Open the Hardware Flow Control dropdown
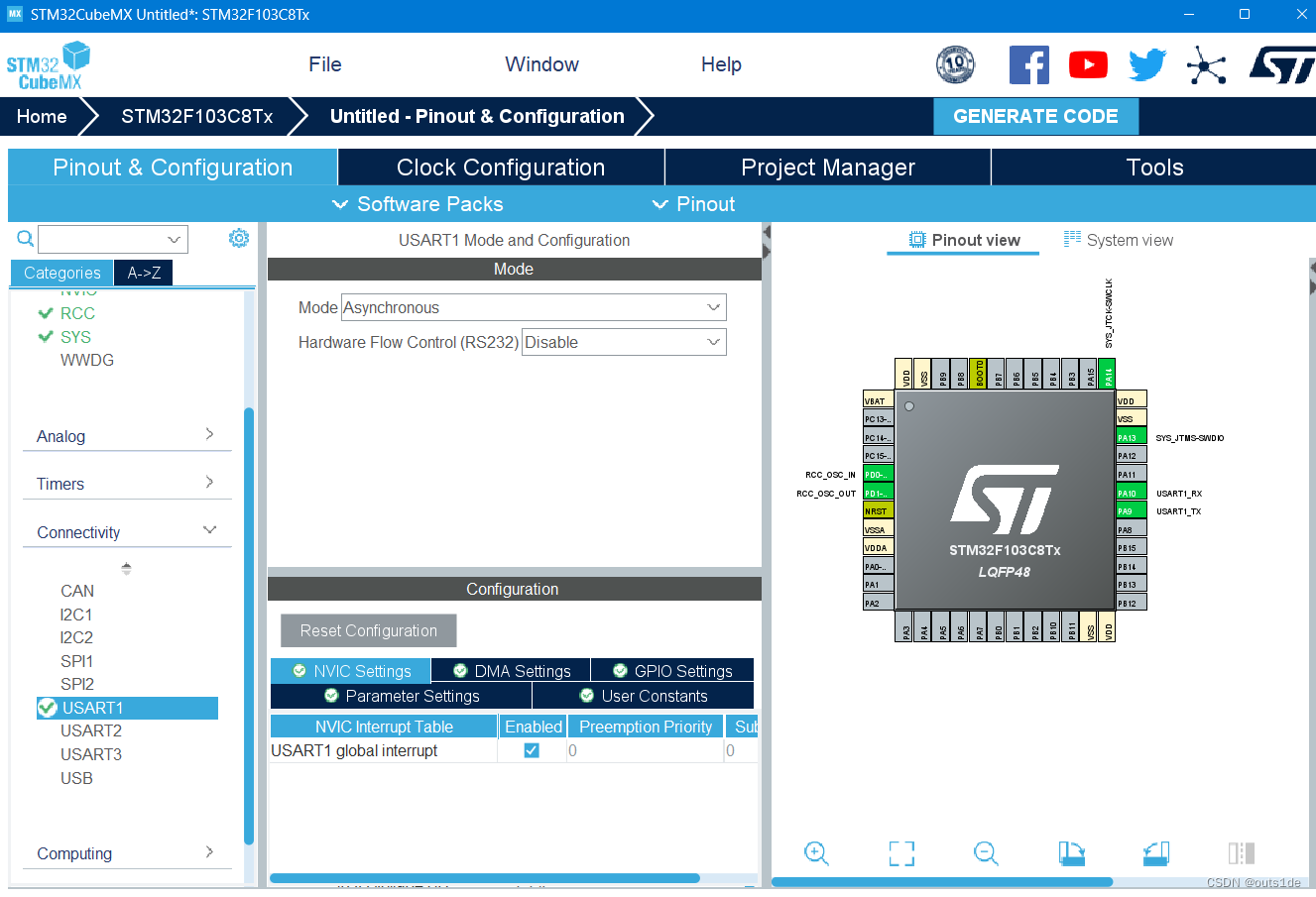The image size is (1316, 897). click(624, 342)
